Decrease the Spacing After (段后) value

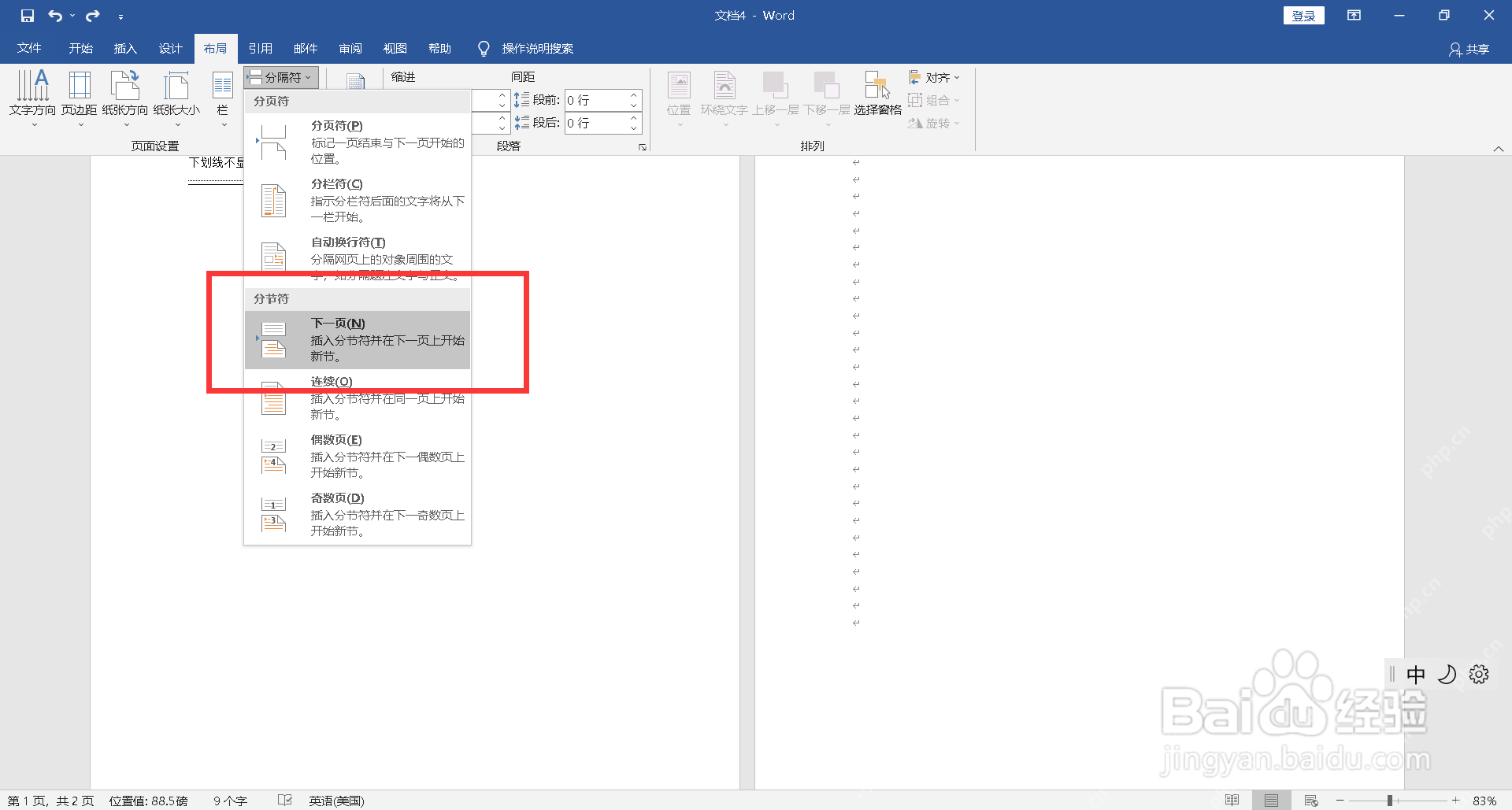coord(633,128)
